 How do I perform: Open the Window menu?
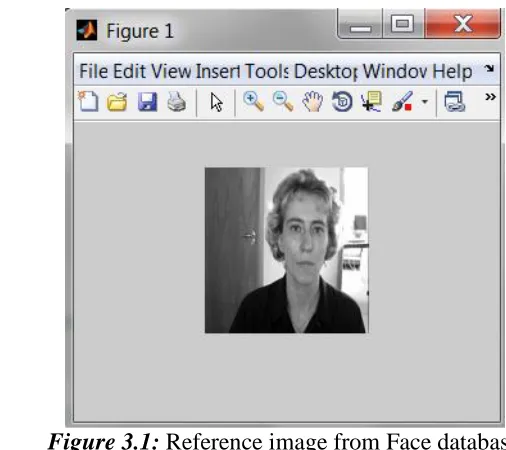tap(395, 71)
